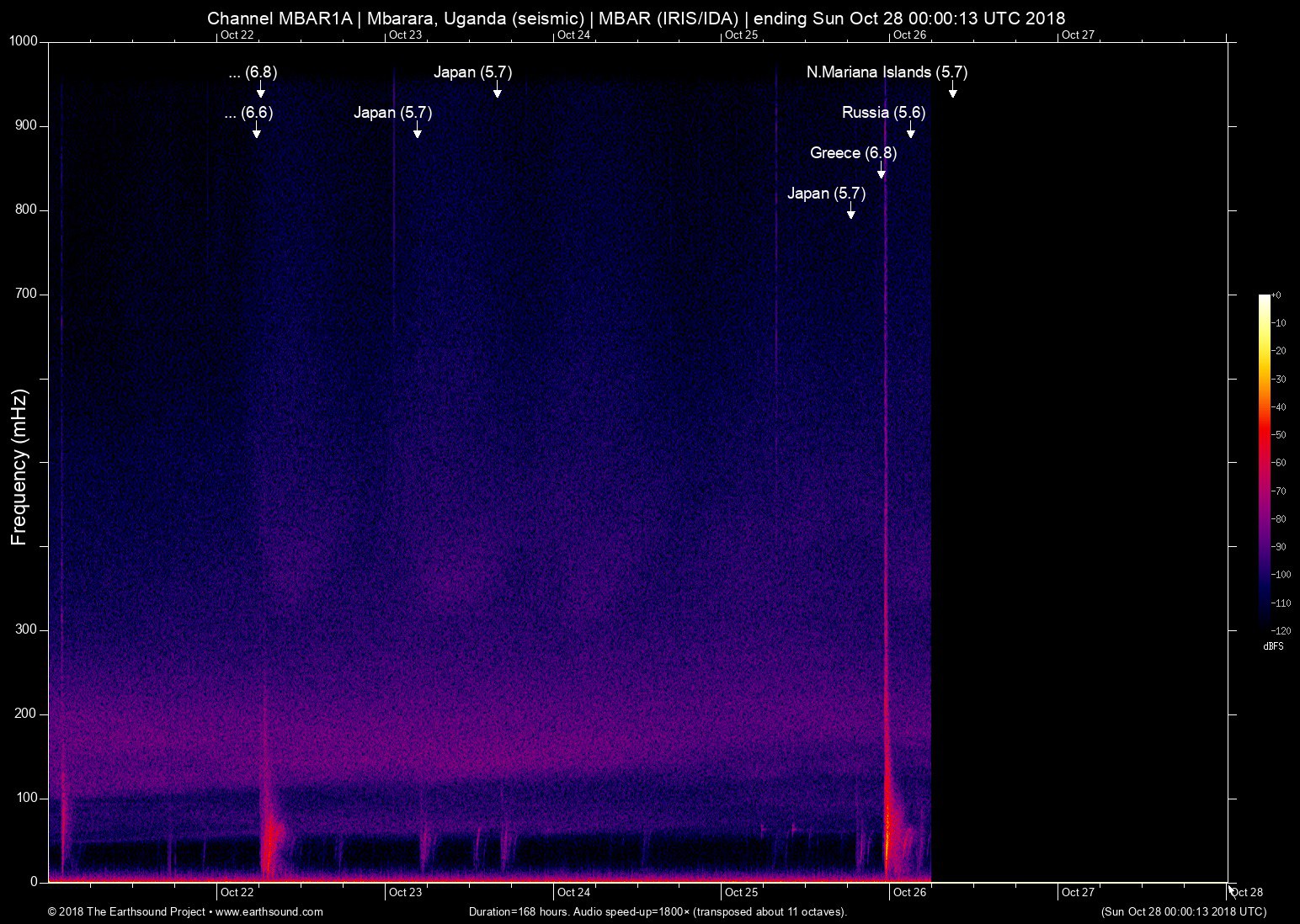Select the Russia (5.6) event label
Image resolution: width=1300 pixels, height=924 pixels.
tap(883, 112)
